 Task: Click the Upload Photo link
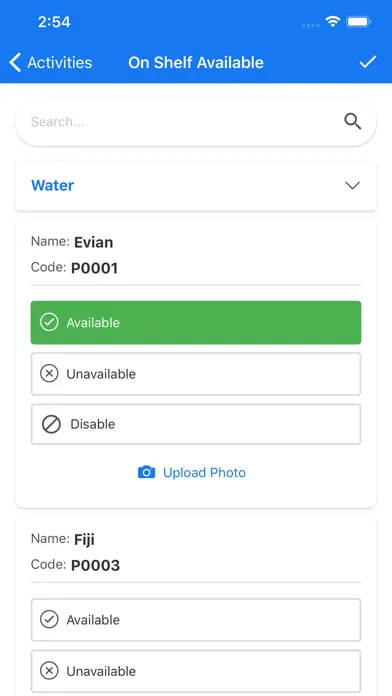tap(204, 472)
